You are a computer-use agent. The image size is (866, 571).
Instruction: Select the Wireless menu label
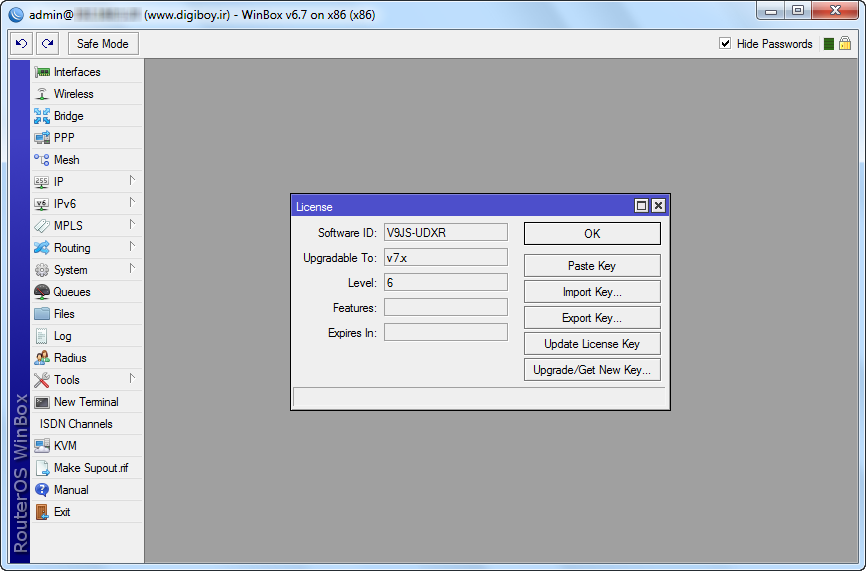pos(73,94)
